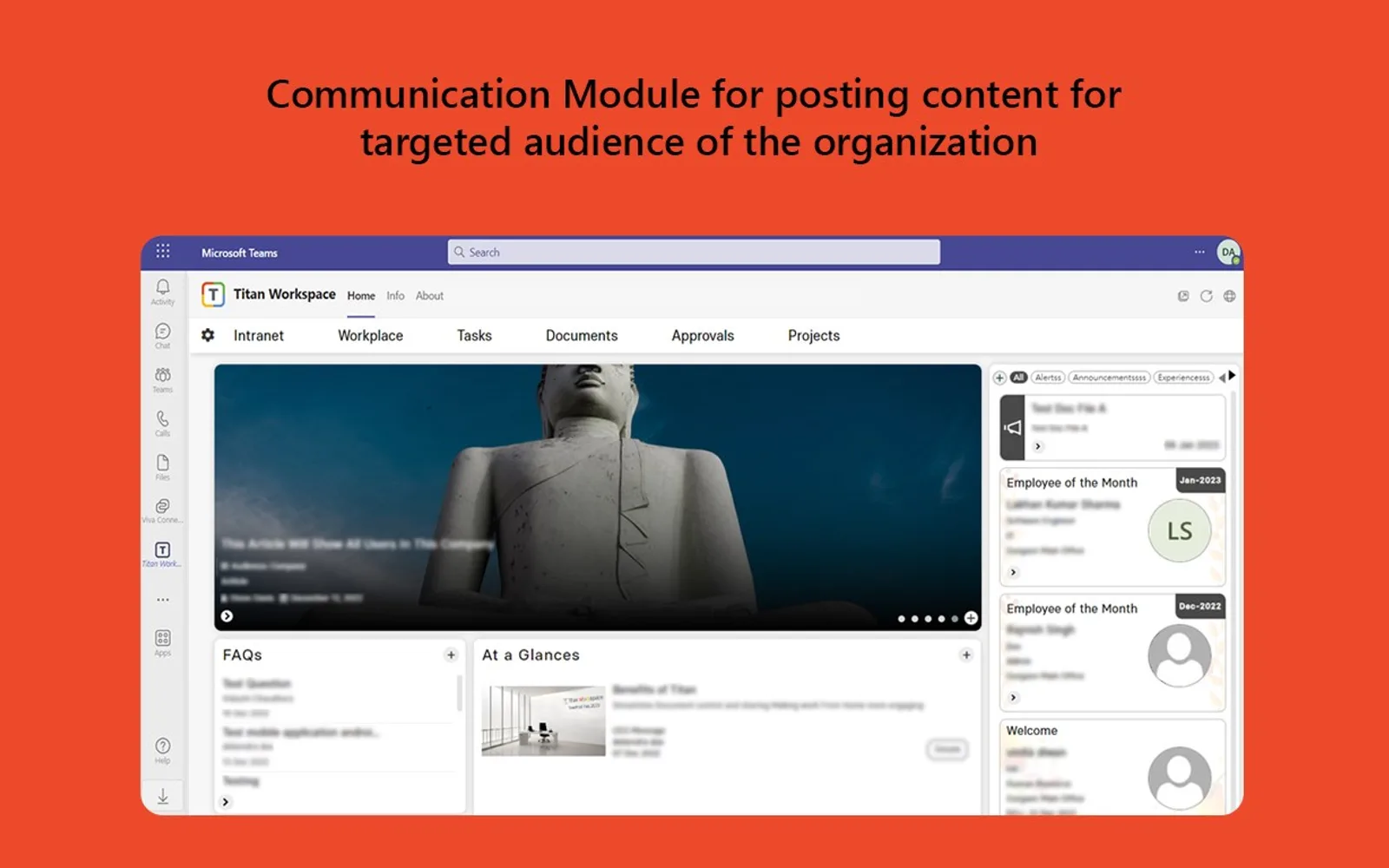Open the Tasks menu
This screenshot has height=868, width=1389.
(x=474, y=336)
